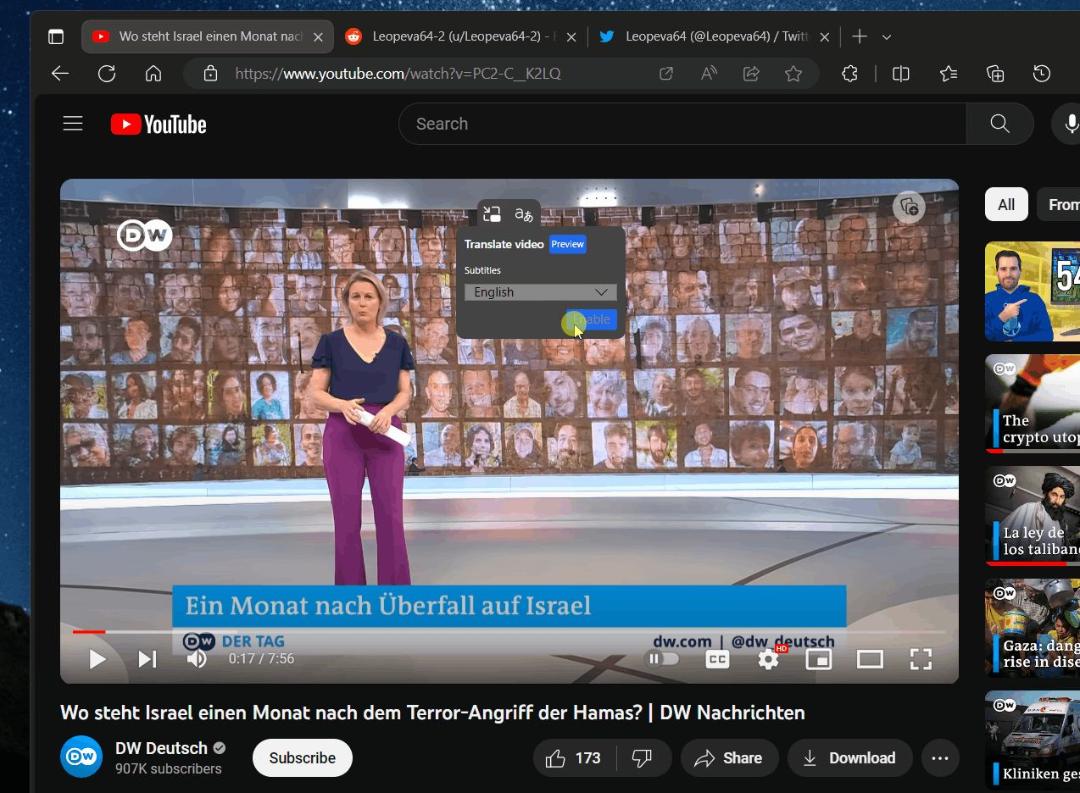Click the YouTube URL address bar
The height and width of the screenshot is (793, 1080).
(397, 74)
